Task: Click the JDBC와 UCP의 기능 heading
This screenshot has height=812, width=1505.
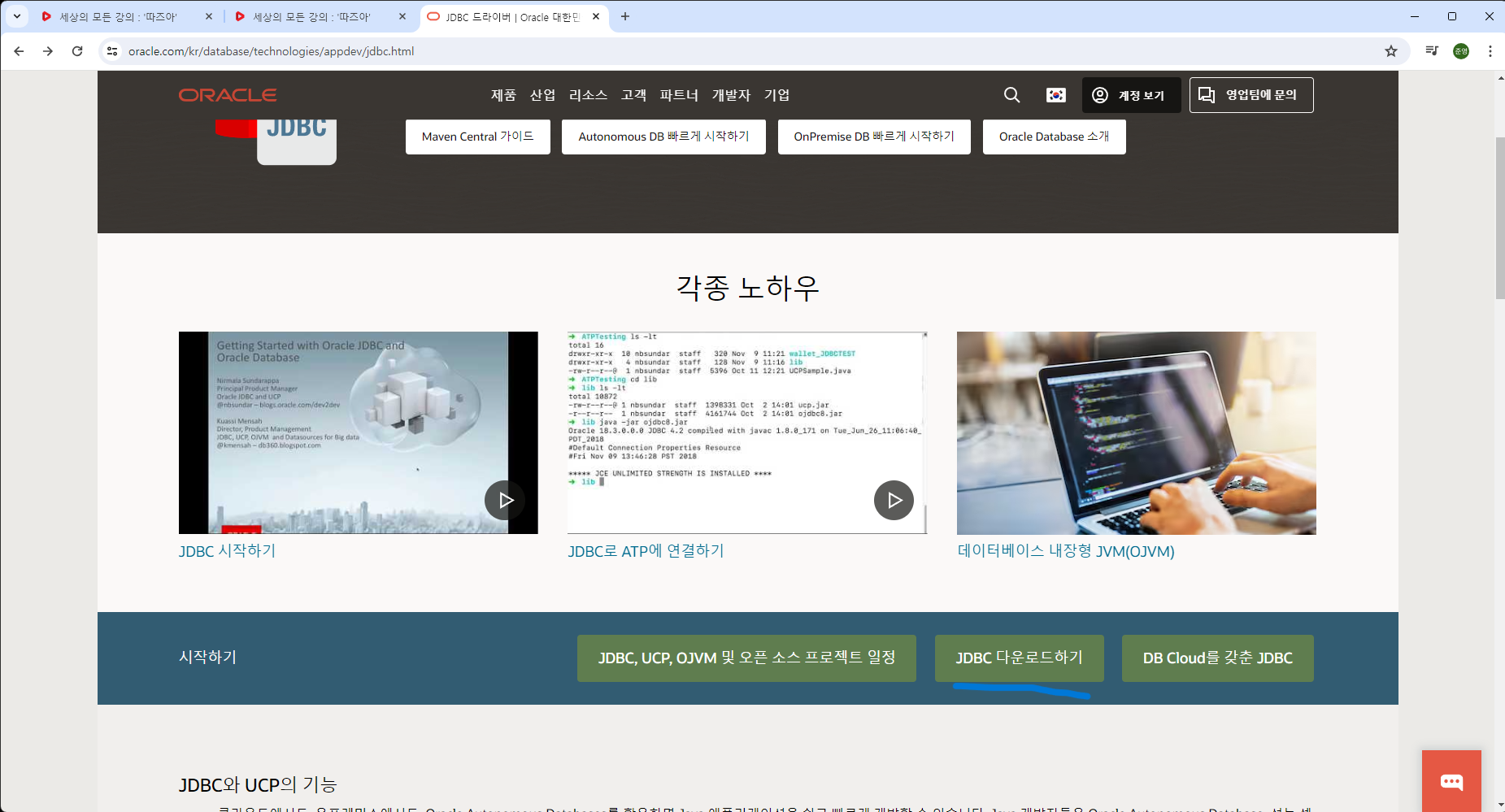Action: click(x=258, y=784)
